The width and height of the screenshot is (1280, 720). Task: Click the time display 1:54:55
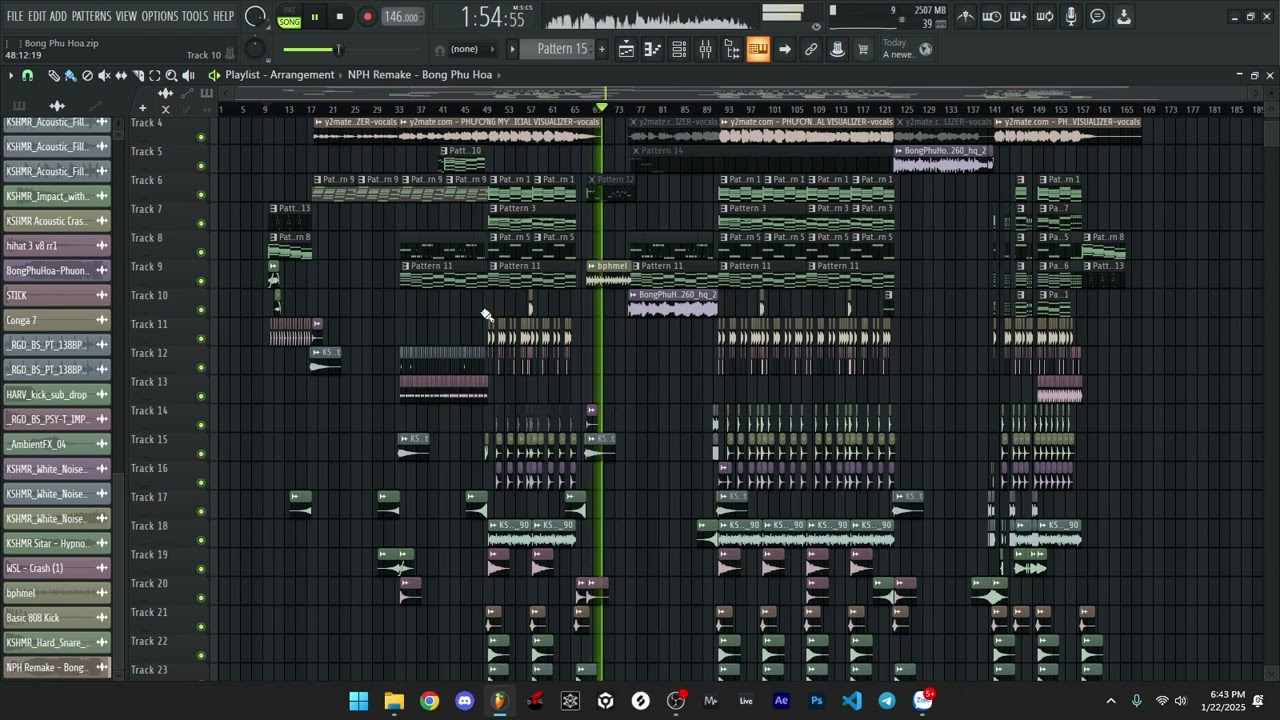493,18
